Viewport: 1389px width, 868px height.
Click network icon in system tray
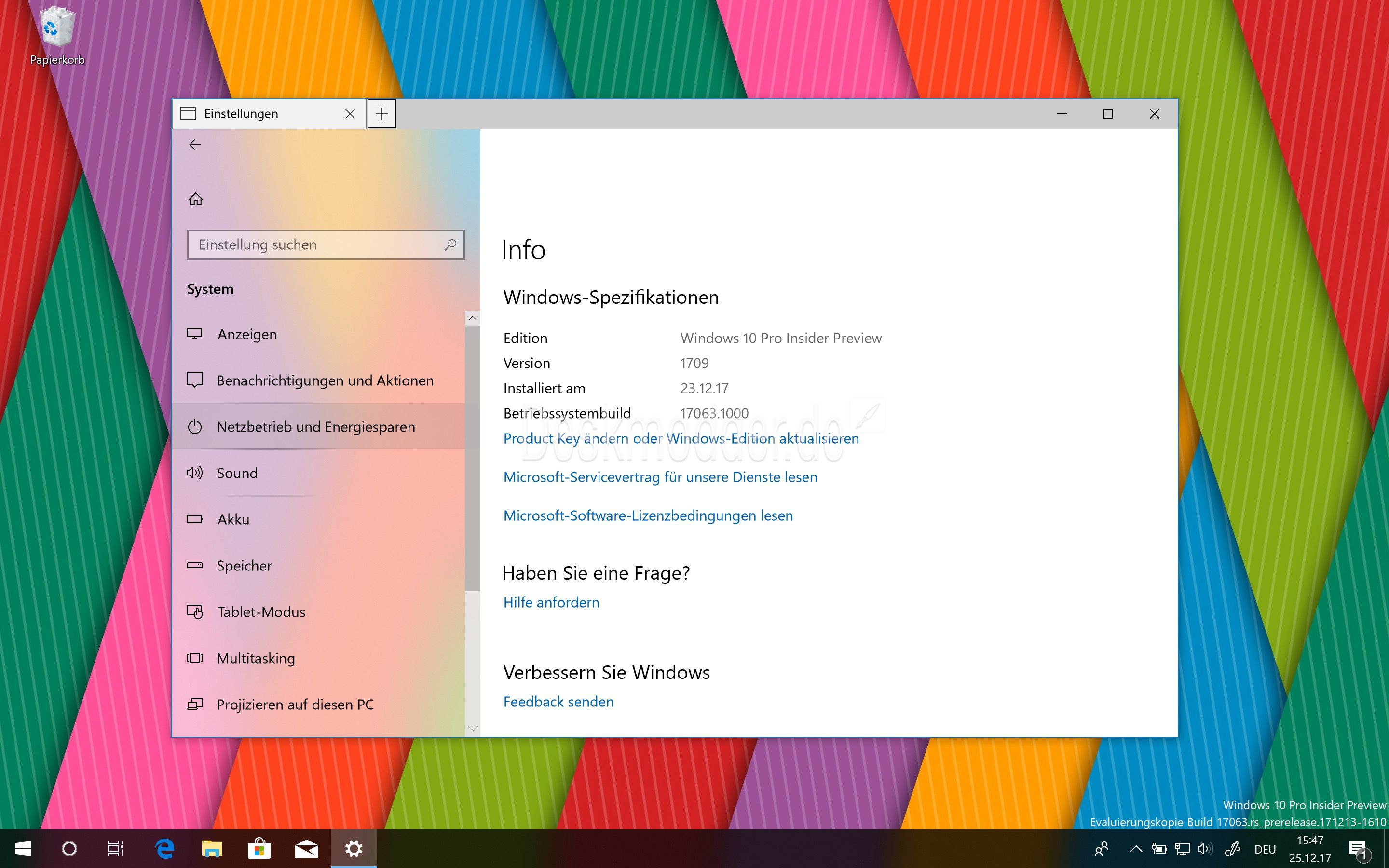(x=1182, y=849)
